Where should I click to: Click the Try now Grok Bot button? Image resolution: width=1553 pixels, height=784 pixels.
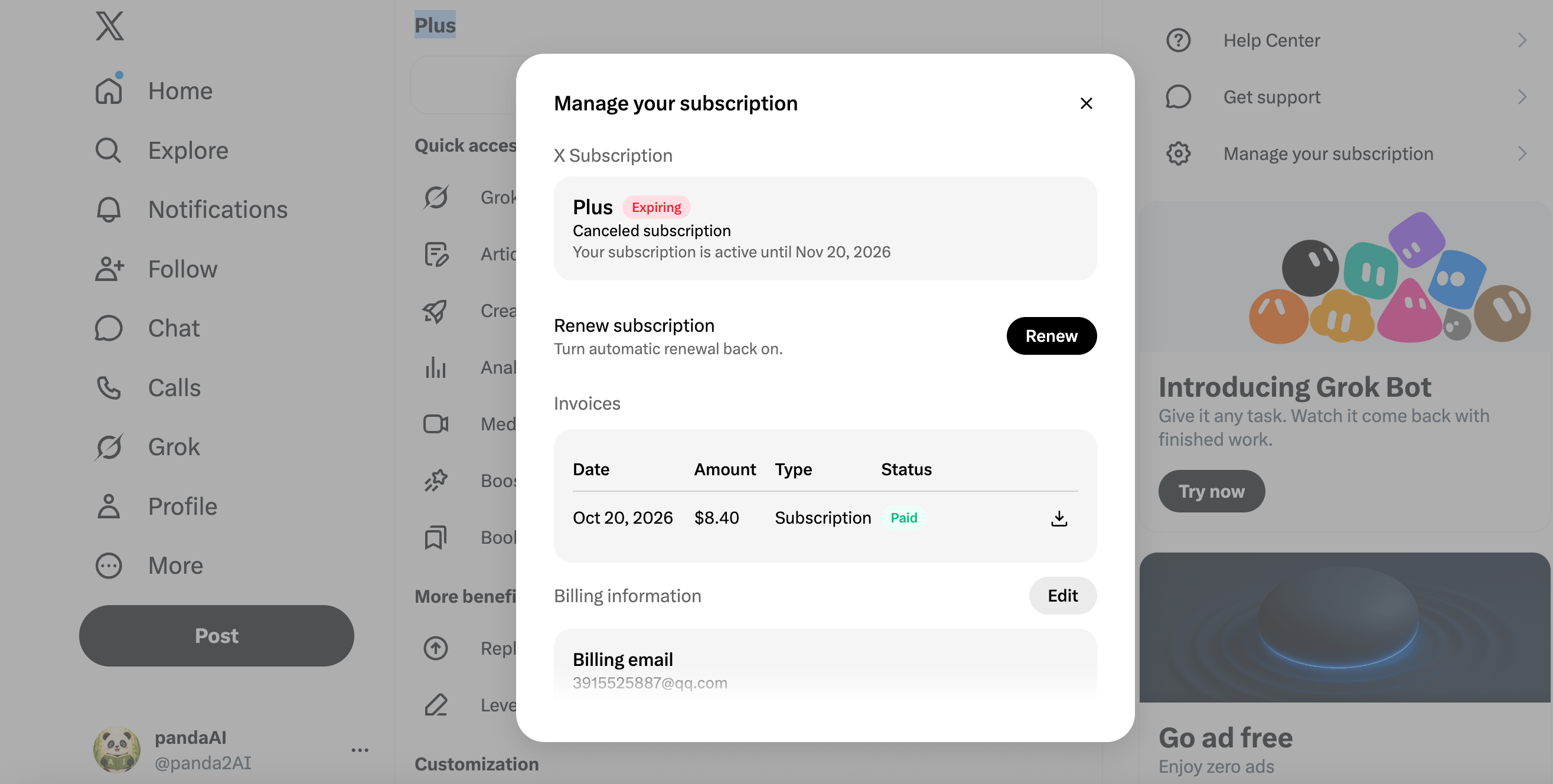[1211, 491]
